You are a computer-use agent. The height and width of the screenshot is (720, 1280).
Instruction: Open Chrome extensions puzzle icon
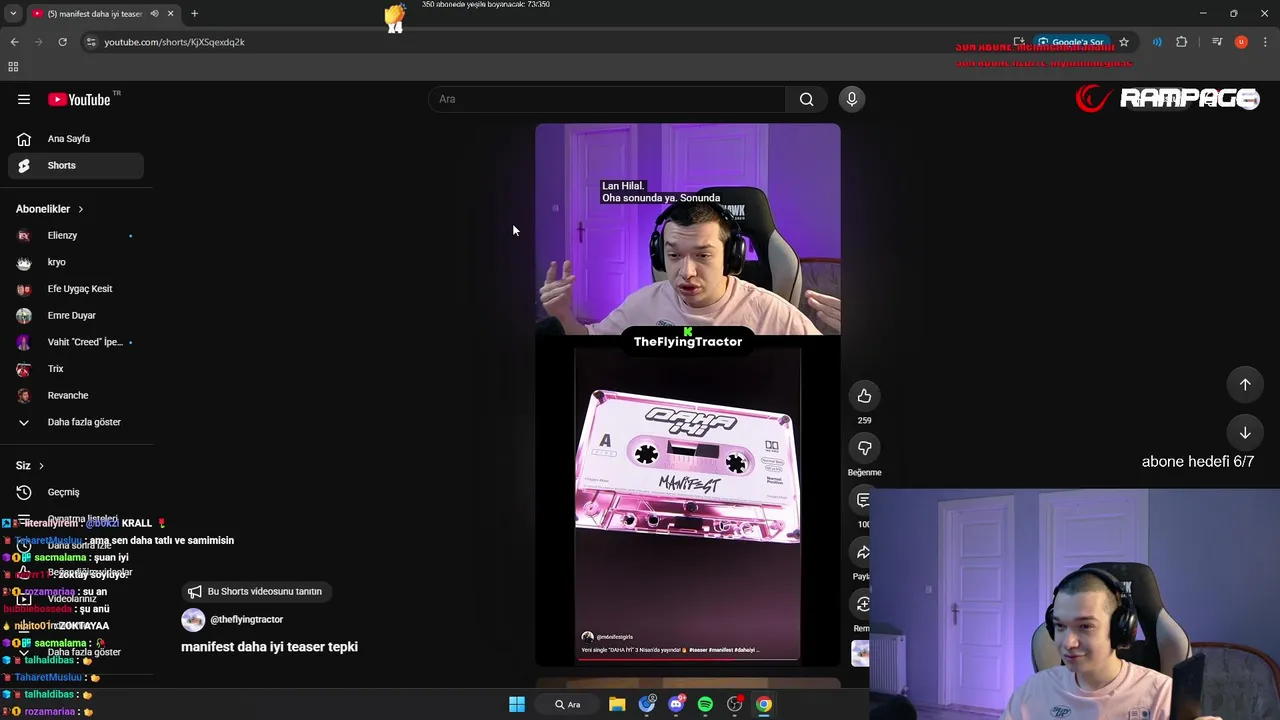pos(1182,42)
